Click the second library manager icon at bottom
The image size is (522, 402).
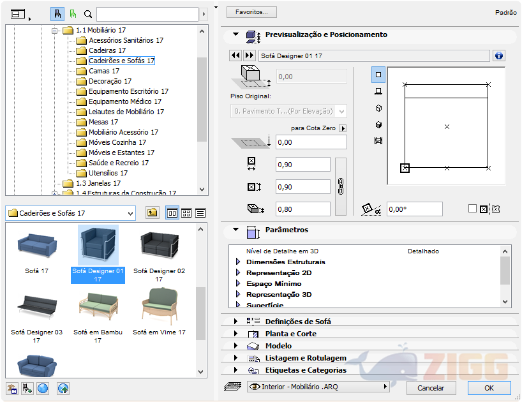[x=27, y=388]
